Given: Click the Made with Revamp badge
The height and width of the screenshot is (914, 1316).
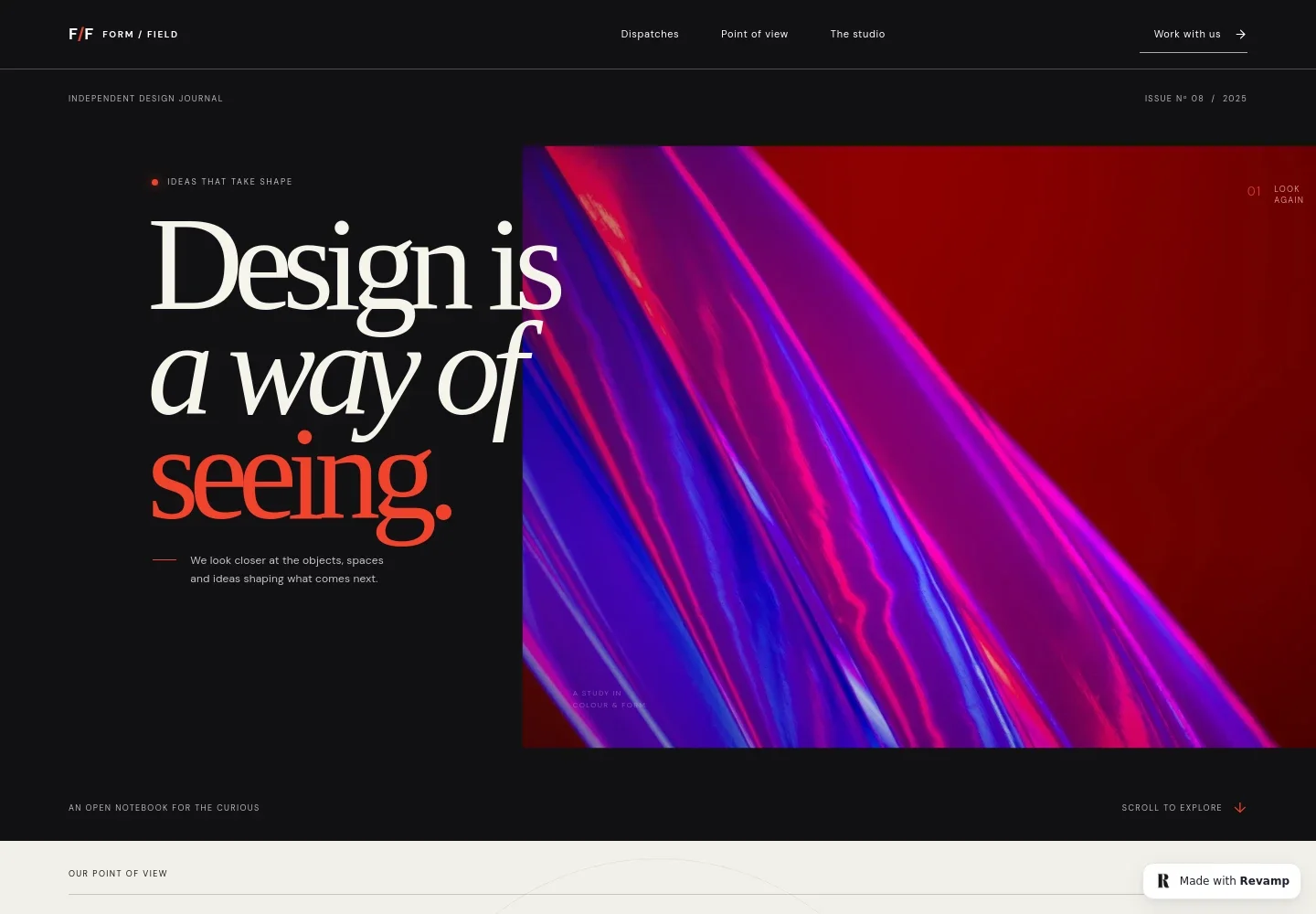Looking at the screenshot, I should tap(1222, 881).
